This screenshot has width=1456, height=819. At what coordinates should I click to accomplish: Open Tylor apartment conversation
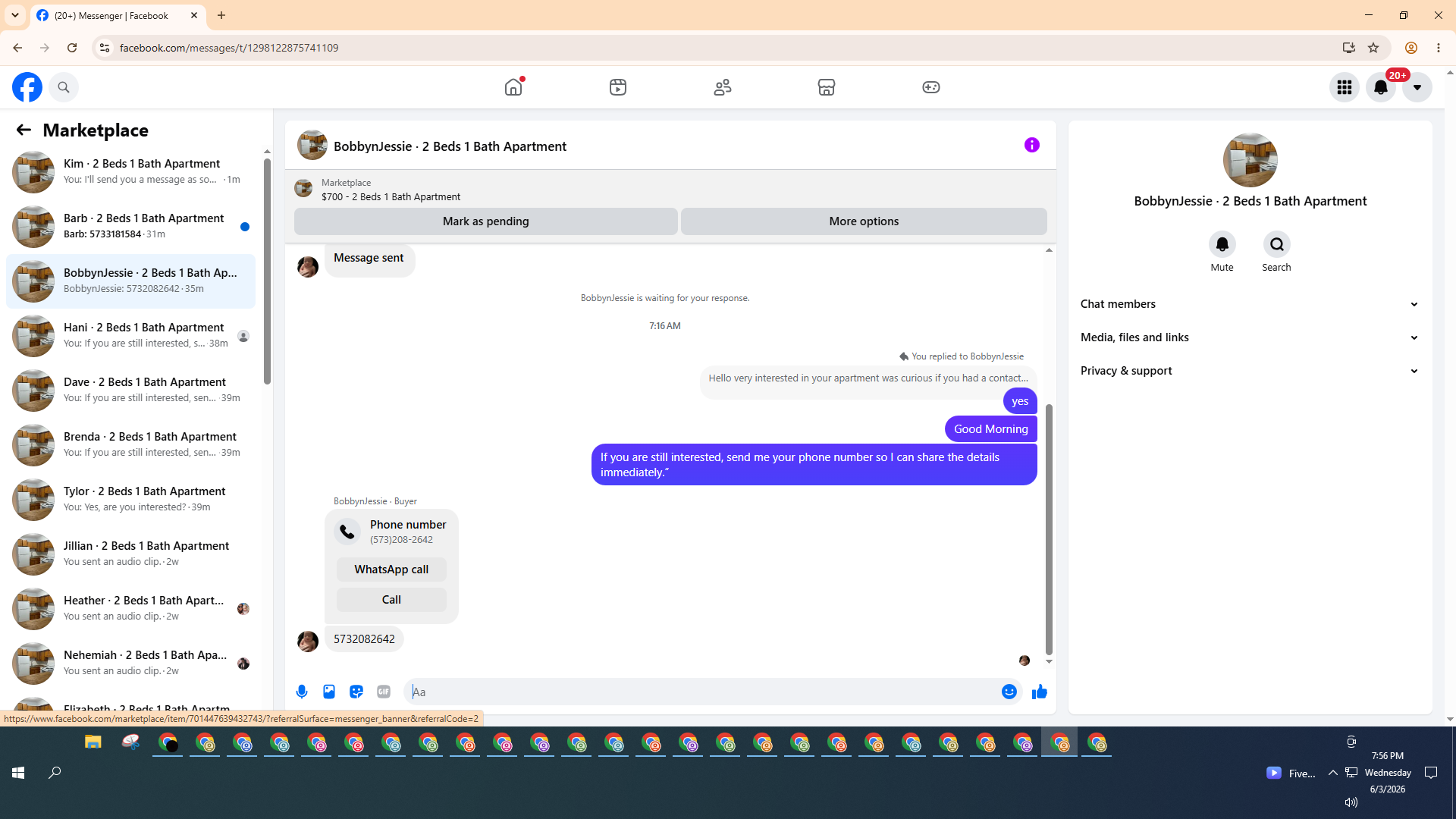pos(130,500)
